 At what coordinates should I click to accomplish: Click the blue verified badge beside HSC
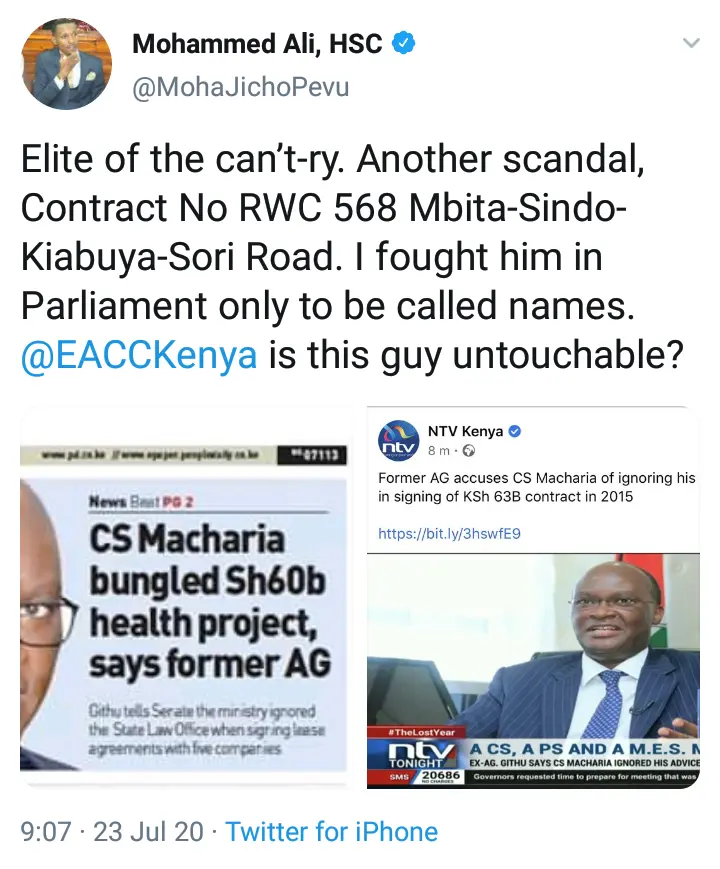click(404, 43)
